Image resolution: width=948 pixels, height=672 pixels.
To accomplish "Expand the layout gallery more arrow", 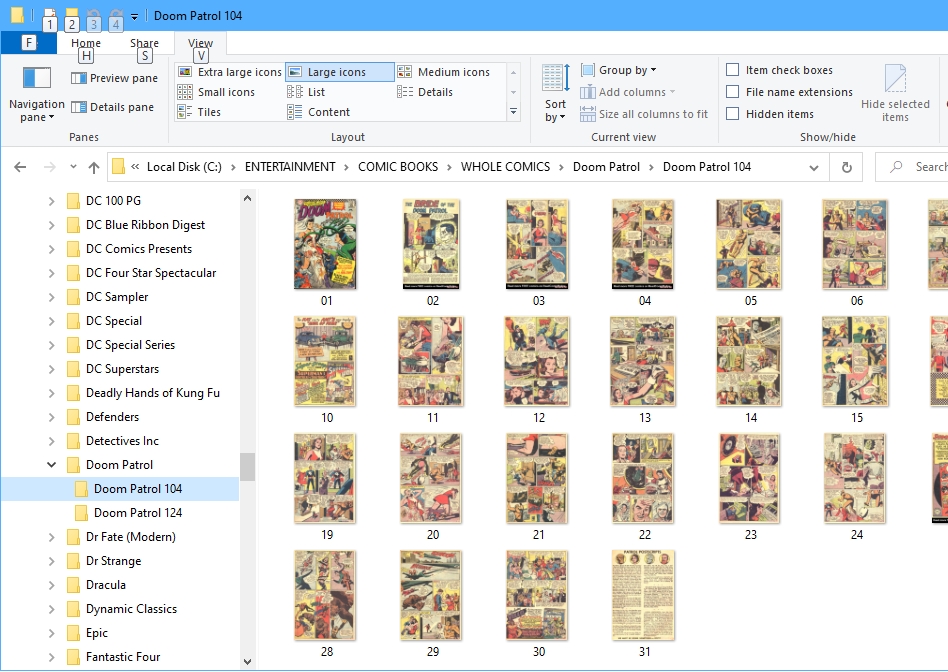I will point(513,112).
